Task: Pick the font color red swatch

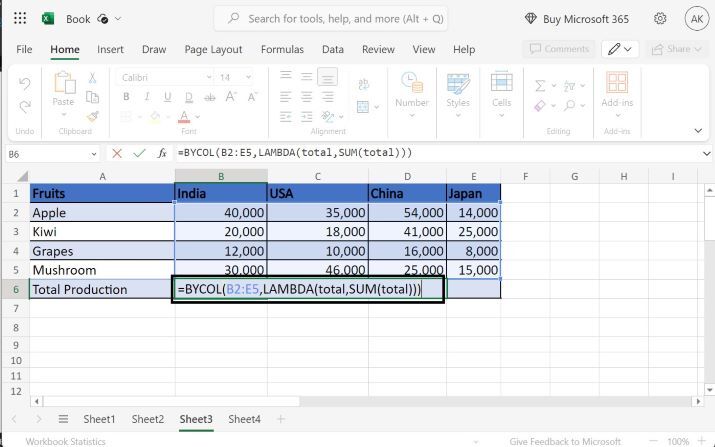Action: (184, 117)
